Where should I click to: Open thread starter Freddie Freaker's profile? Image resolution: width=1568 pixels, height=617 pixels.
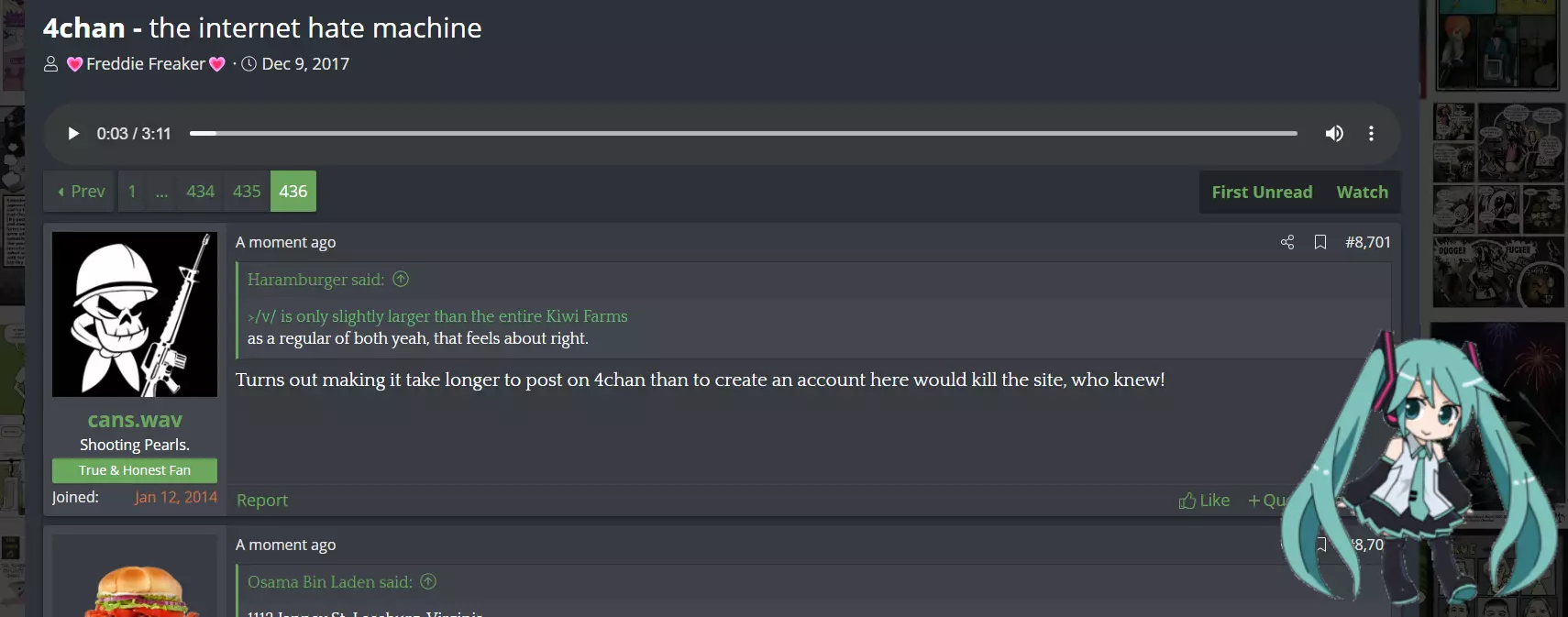point(146,64)
